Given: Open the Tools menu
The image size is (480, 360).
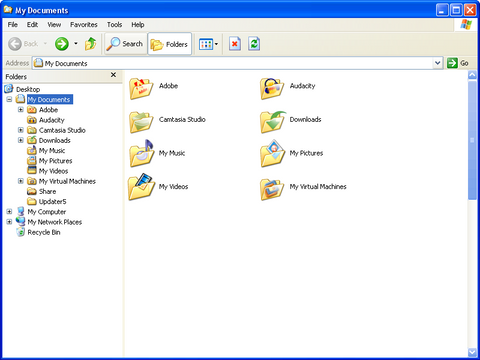Looking at the screenshot, I should pyautogui.click(x=114, y=25).
